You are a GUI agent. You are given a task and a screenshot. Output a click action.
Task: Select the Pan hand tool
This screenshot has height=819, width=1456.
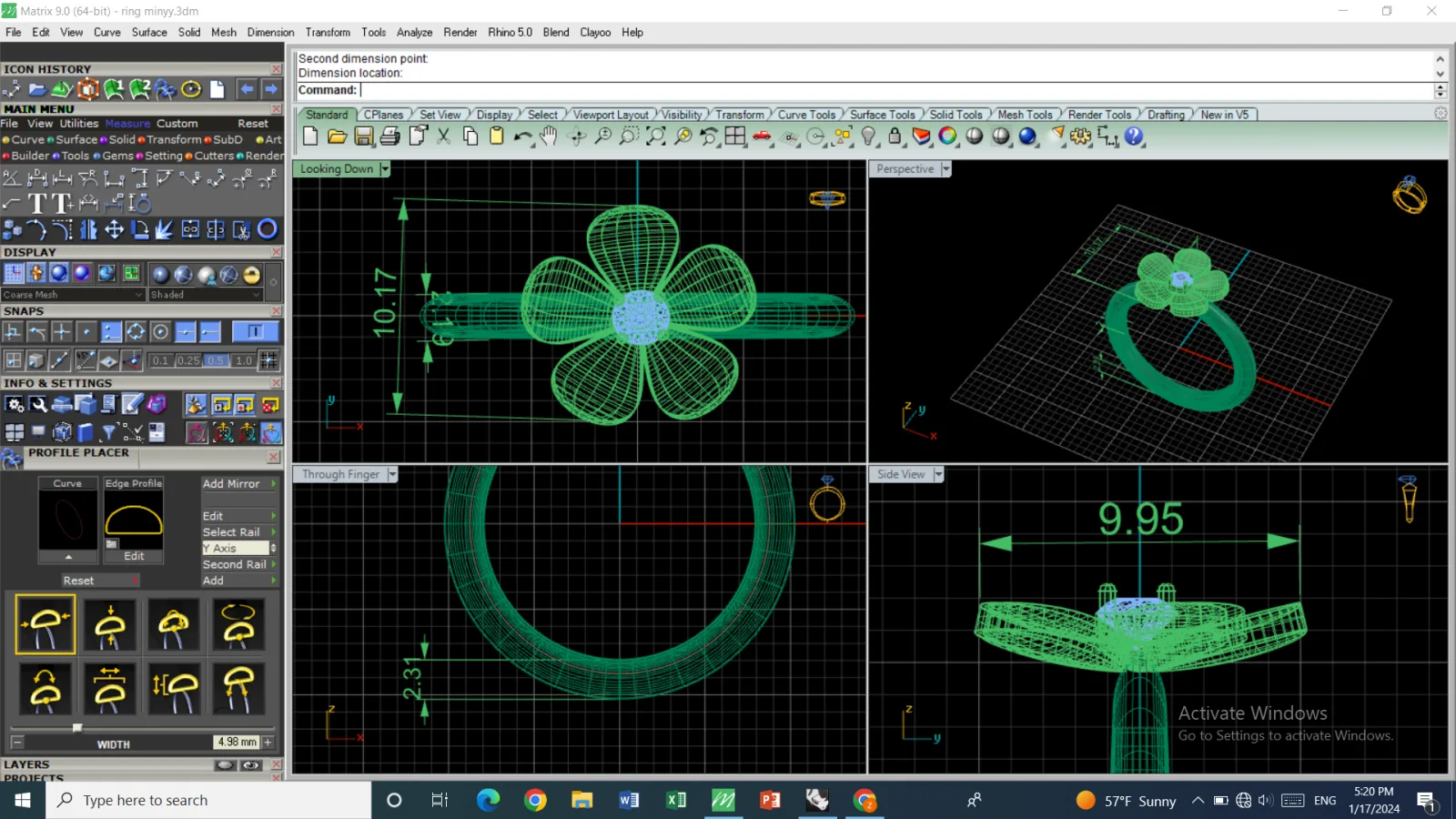coord(548,136)
